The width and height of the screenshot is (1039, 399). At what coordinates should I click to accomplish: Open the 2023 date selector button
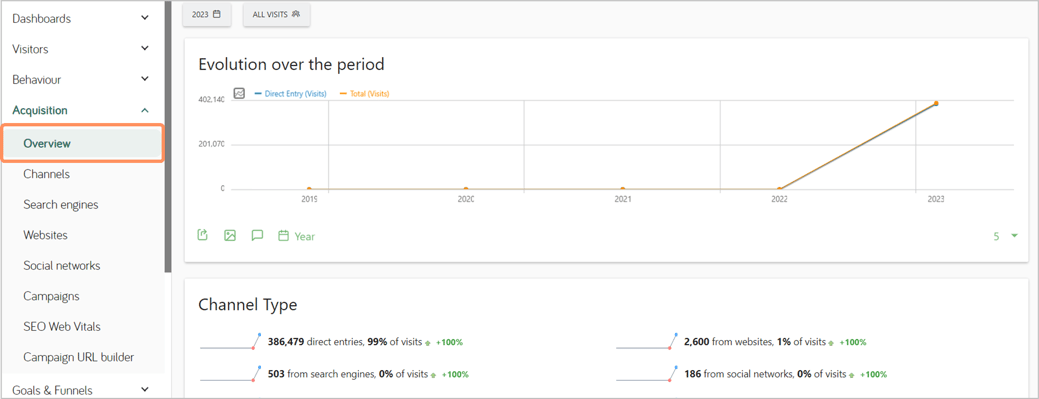207,14
